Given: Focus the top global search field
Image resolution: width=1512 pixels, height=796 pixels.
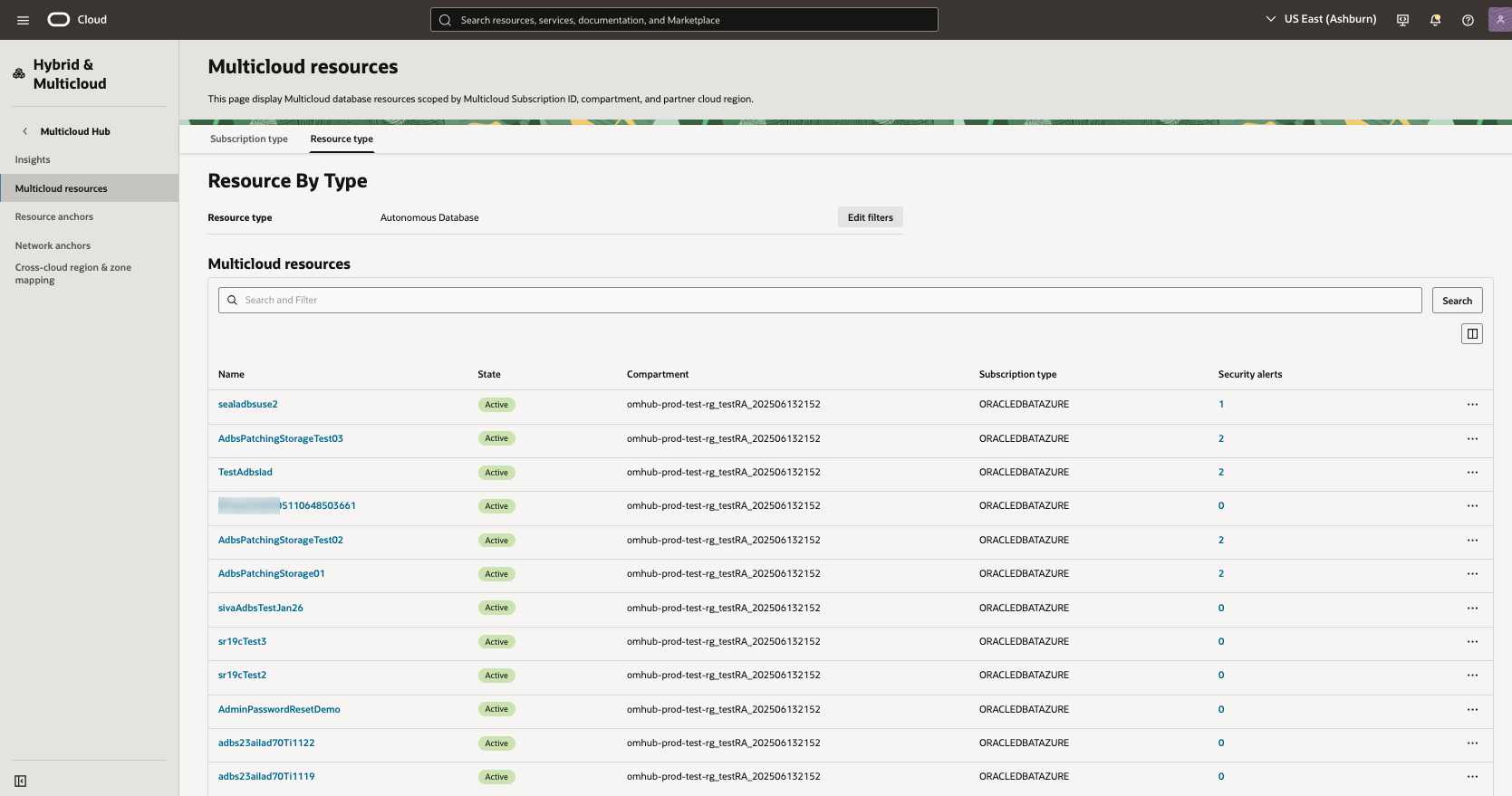Looking at the screenshot, I should point(684,20).
